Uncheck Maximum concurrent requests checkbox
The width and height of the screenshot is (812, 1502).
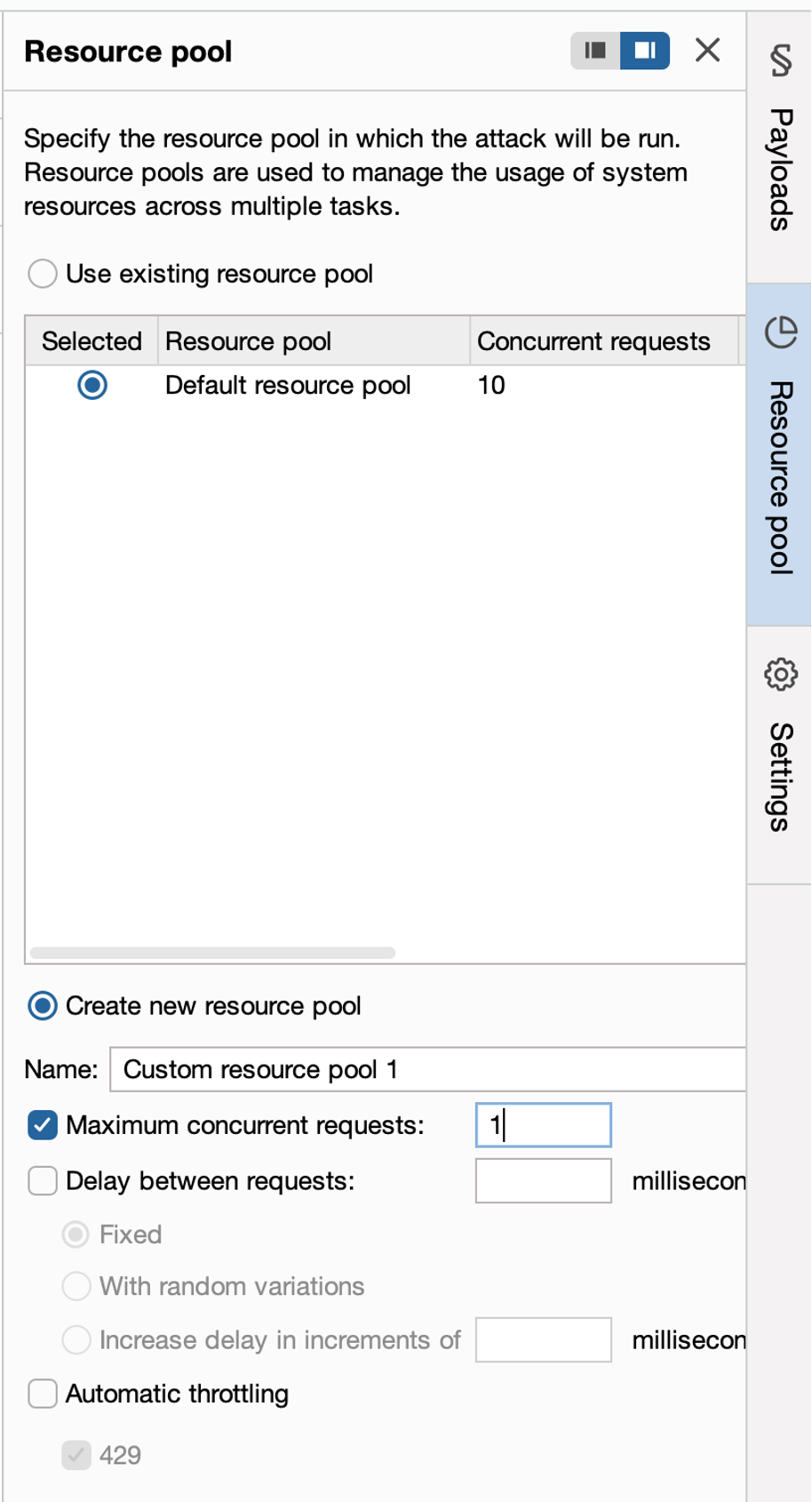point(43,1125)
